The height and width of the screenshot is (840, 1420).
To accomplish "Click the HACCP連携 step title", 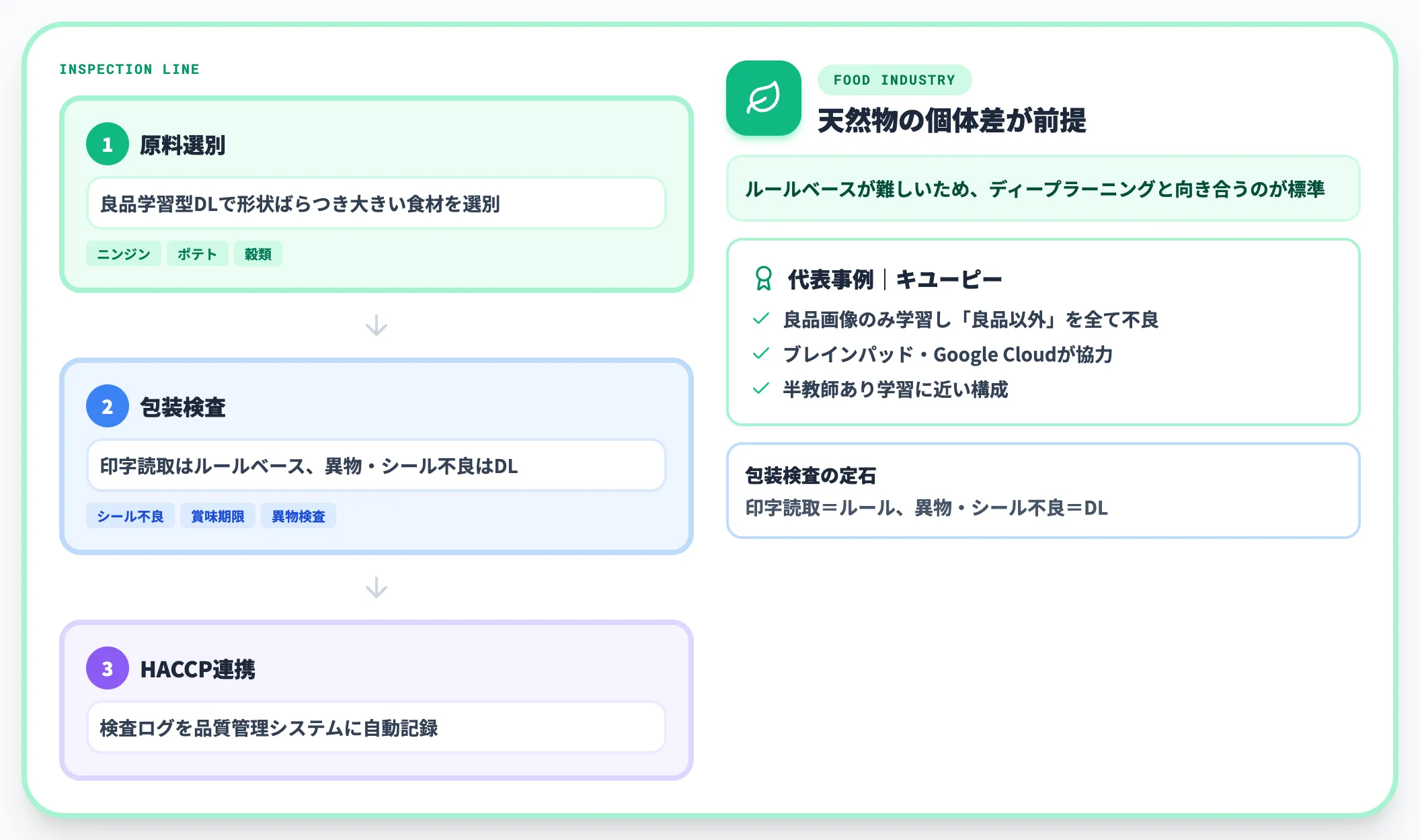I will [x=198, y=669].
